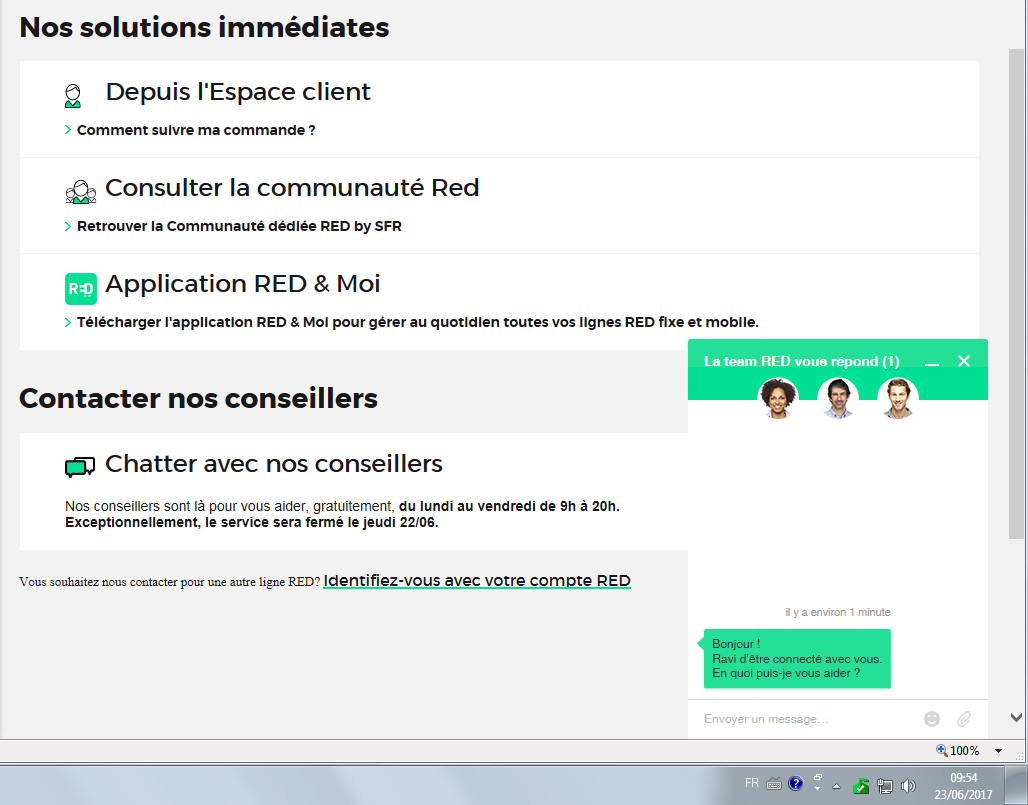Minimize the La team RED chat widget
The height and width of the screenshot is (805, 1028).
(x=932, y=362)
